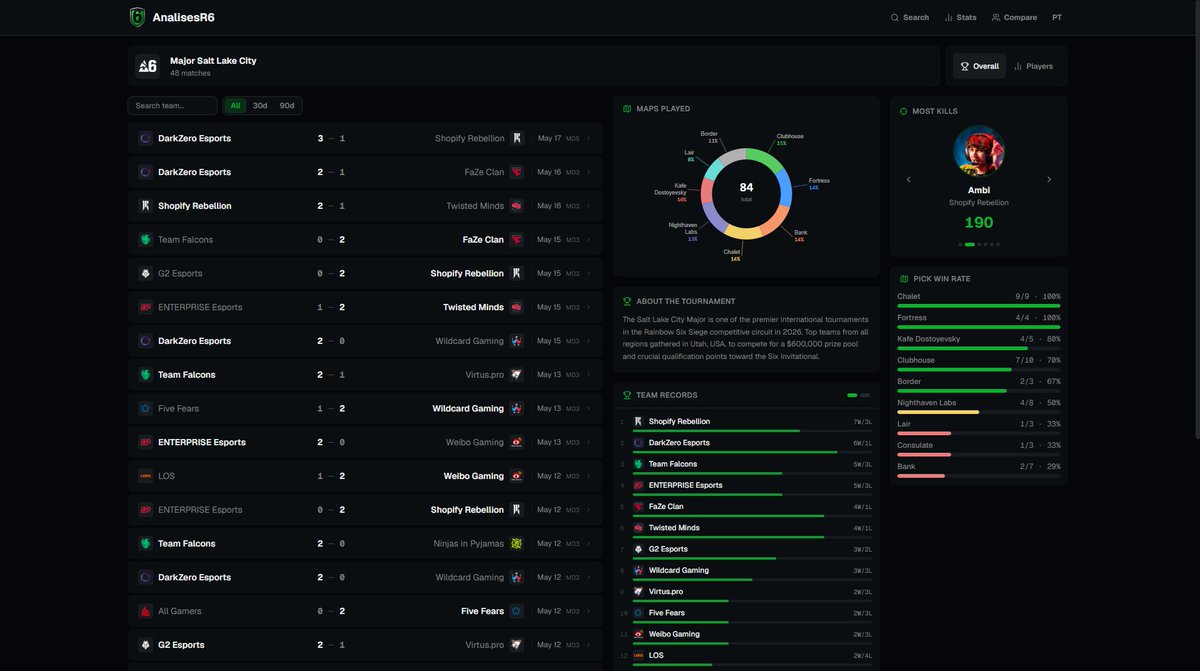The width and height of the screenshot is (1200, 671).
Task: Click Weibo Gaming logo in Team Records
Action: point(638,634)
